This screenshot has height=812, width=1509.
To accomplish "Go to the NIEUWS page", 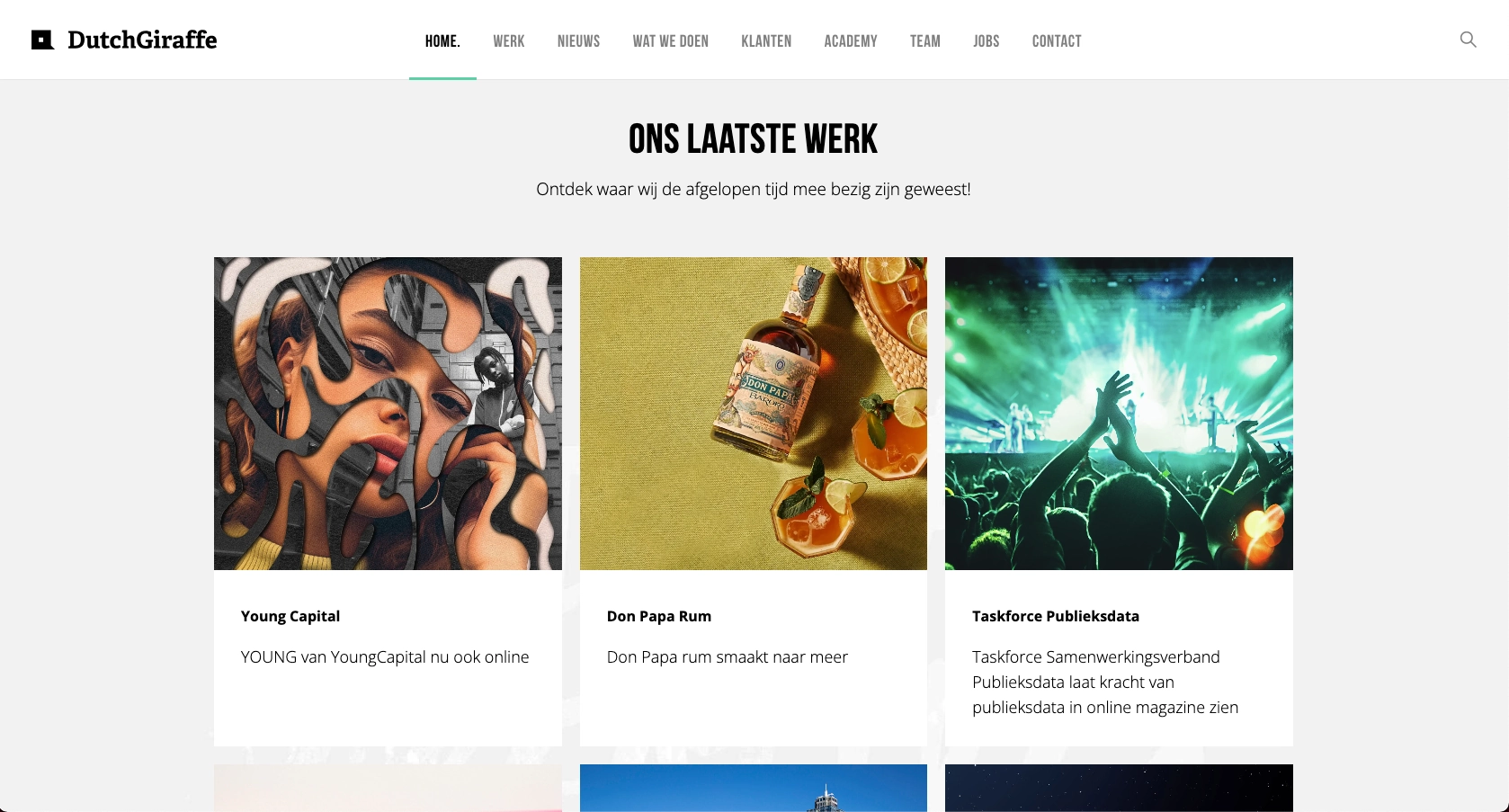I will click(x=578, y=41).
